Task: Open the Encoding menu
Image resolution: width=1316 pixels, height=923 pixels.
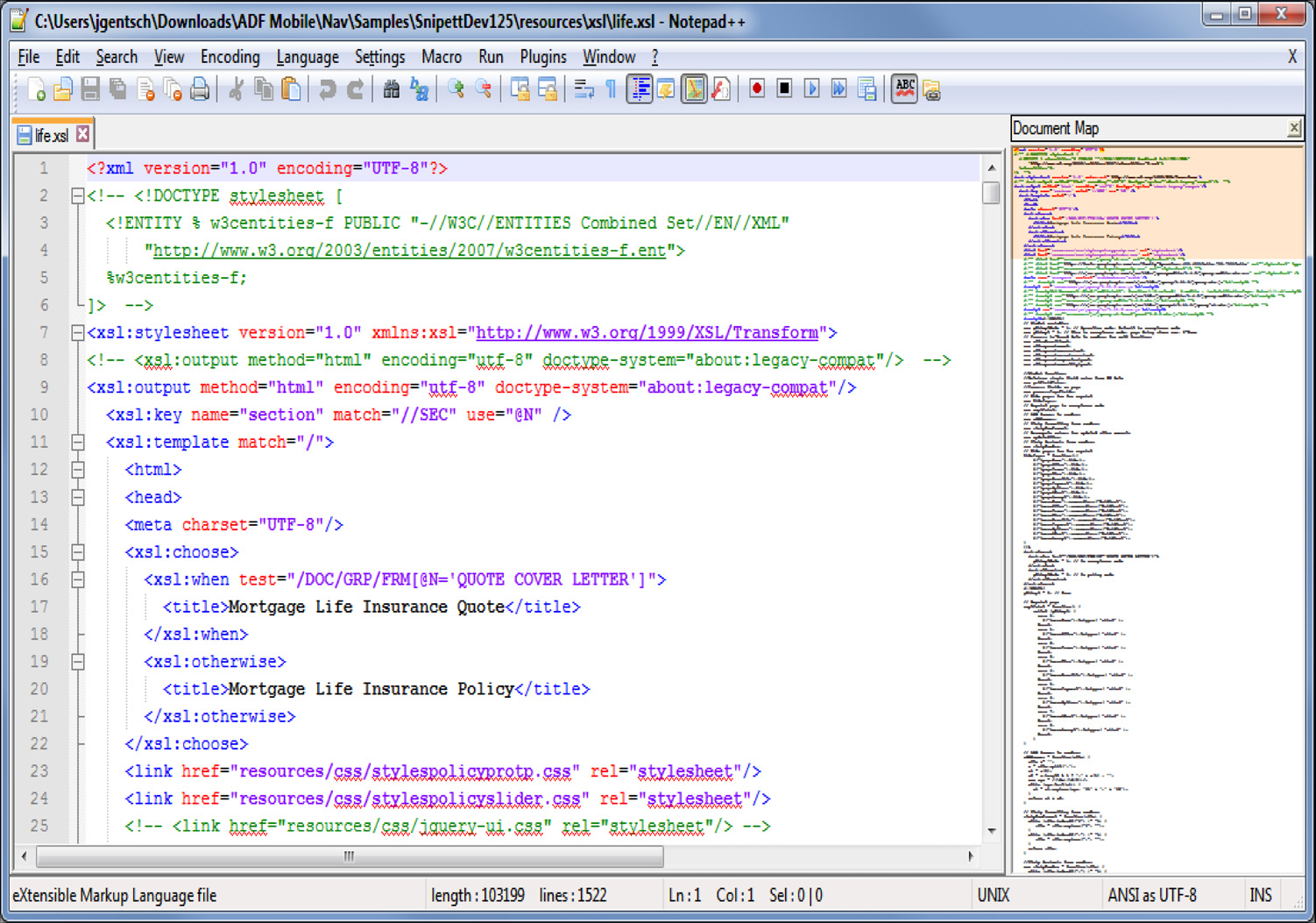Action: point(230,56)
